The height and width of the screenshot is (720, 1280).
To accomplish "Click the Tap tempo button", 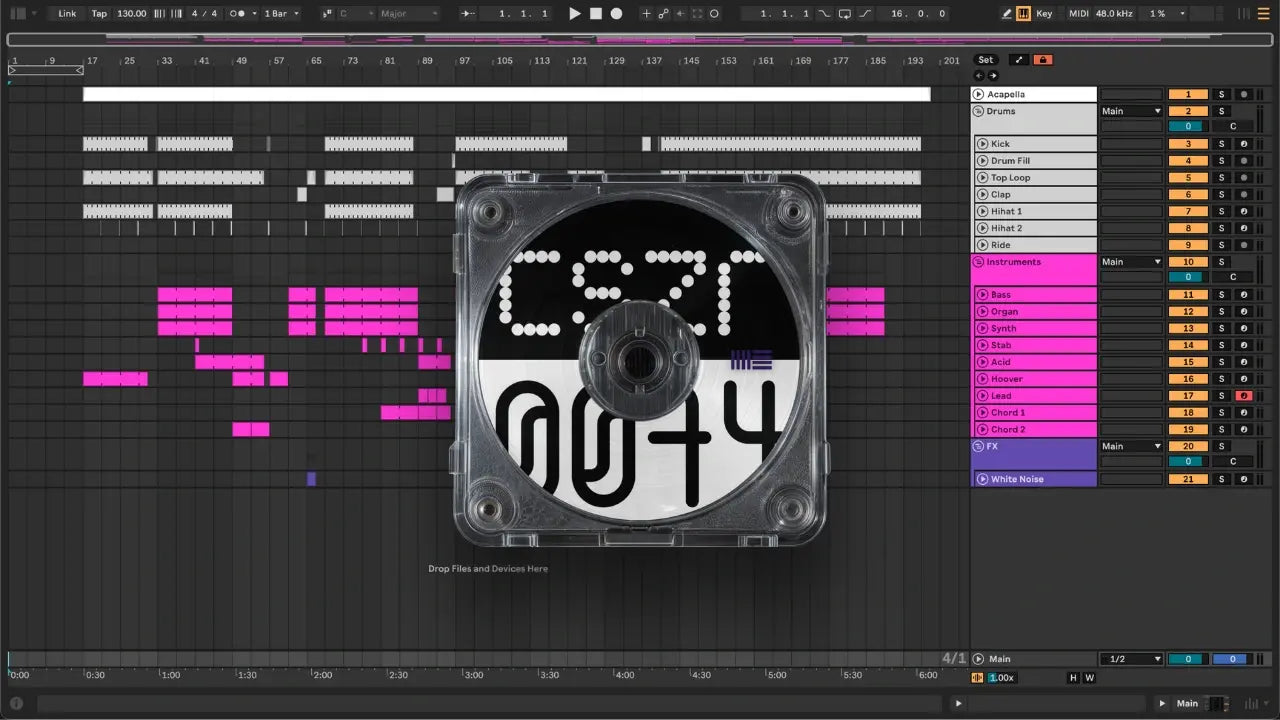I will [99, 14].
